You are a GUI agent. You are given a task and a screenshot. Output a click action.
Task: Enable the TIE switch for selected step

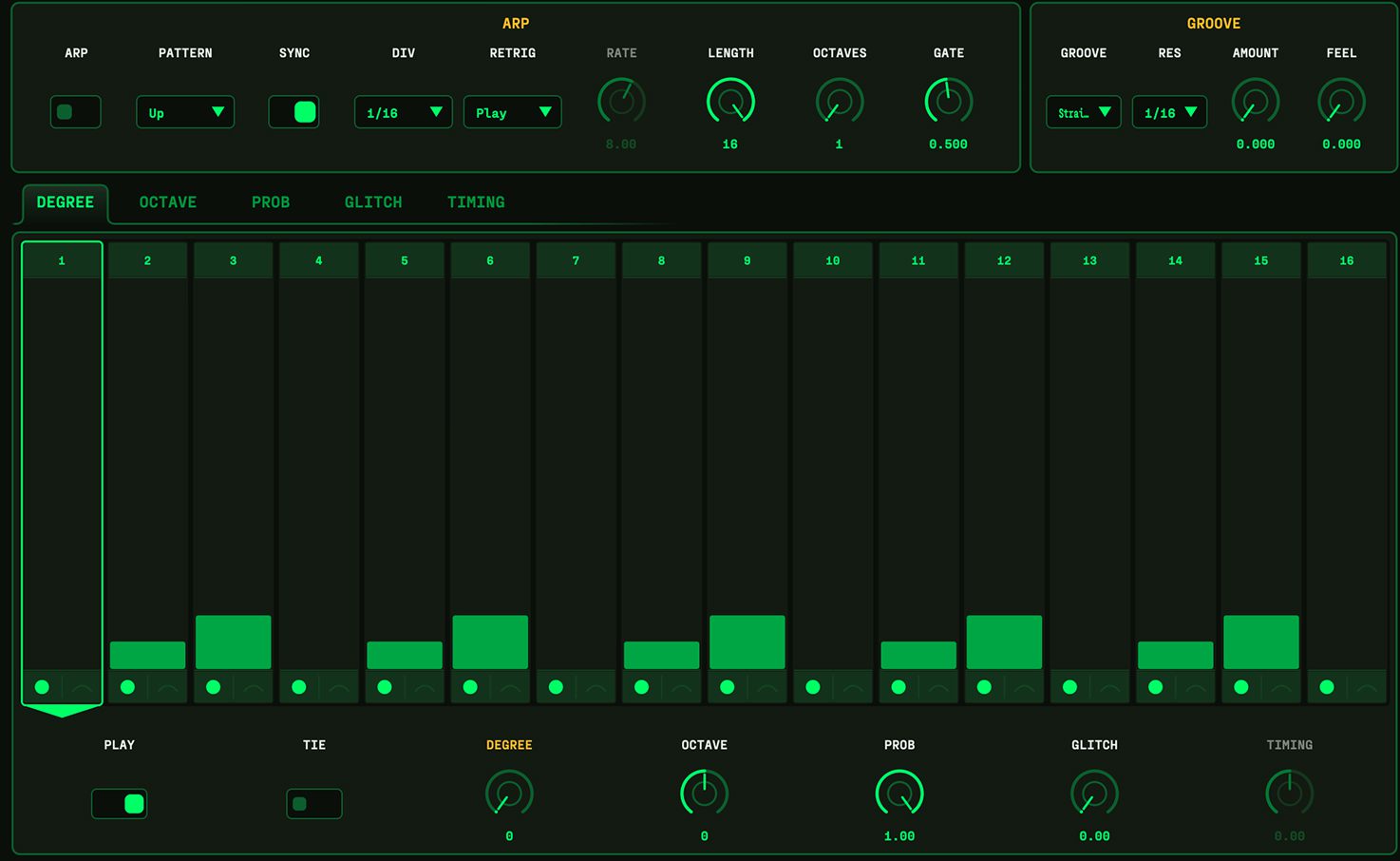314,804
